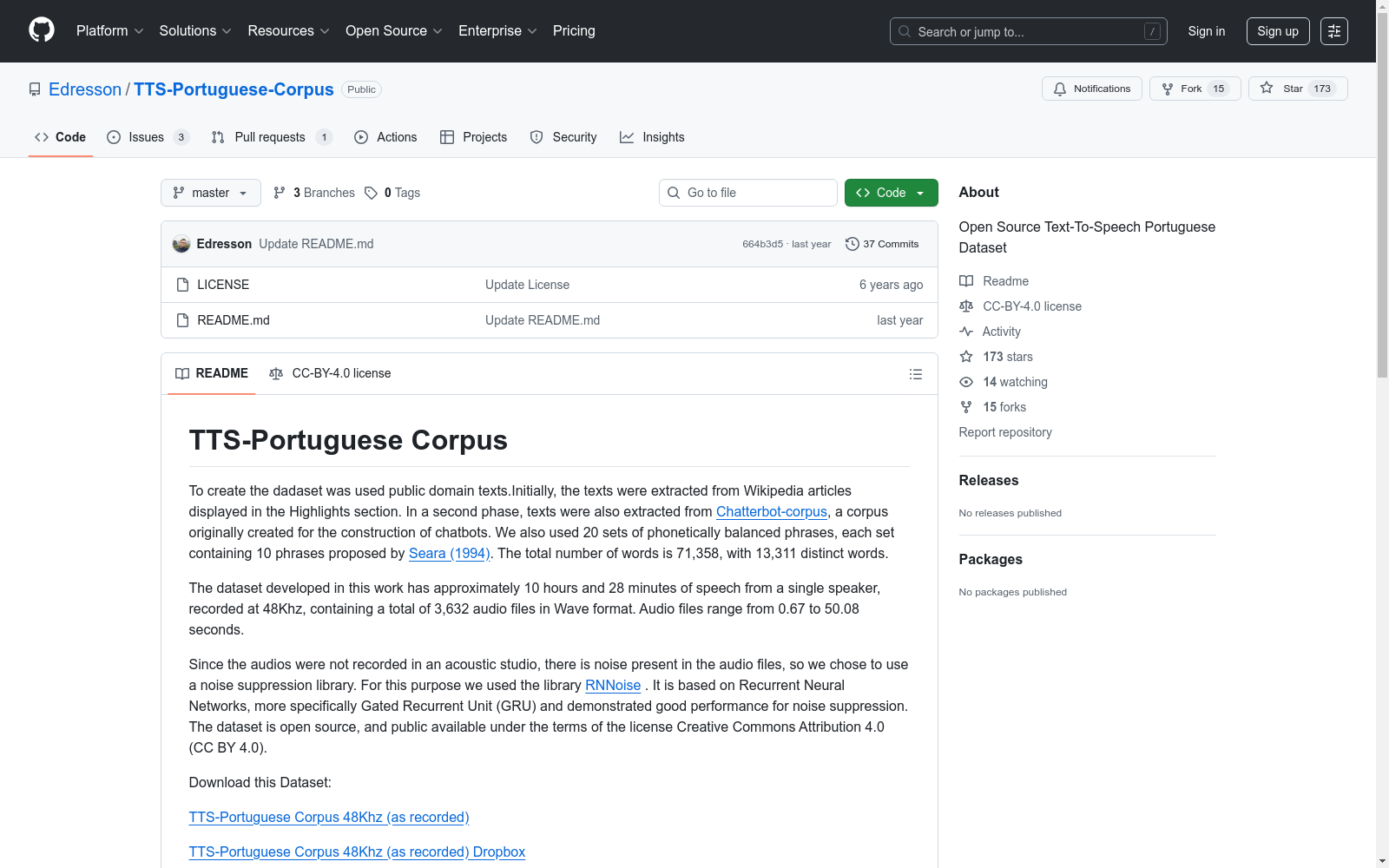Switch to the Pull requests tab
Image resolution: width=1389 pixels, height=868 pixels.
click(x=272, y=137)
